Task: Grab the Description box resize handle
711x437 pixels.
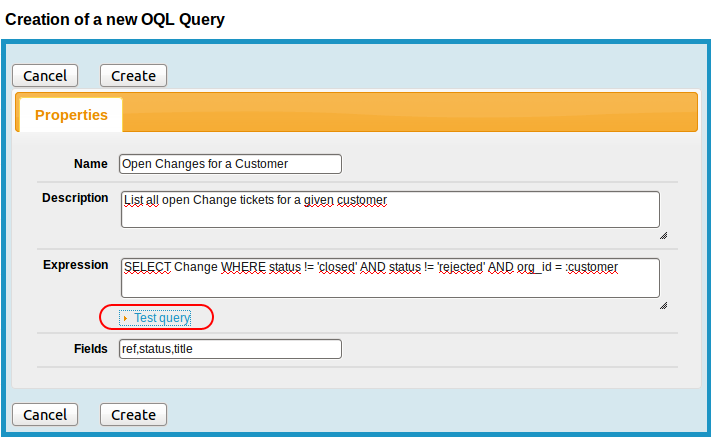Action: tap(663, 235)
